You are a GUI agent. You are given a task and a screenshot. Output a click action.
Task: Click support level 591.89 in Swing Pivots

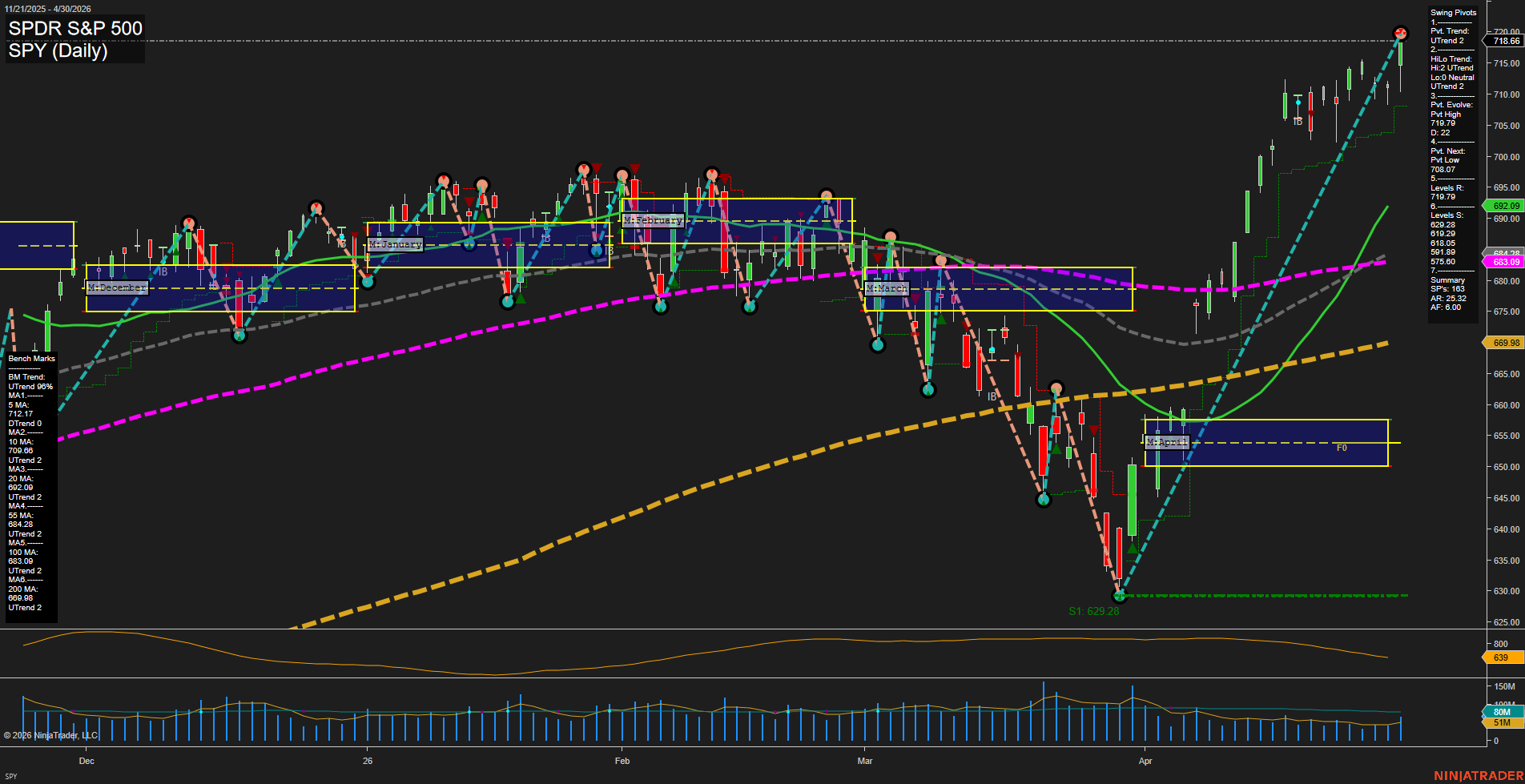click(1443, 252)
